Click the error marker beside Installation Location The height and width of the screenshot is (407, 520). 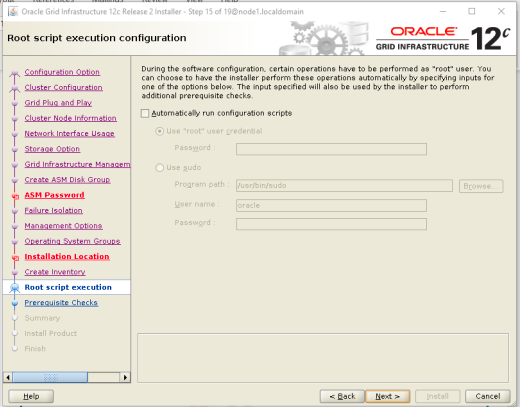pyautogui.click(x=15, y=258)
